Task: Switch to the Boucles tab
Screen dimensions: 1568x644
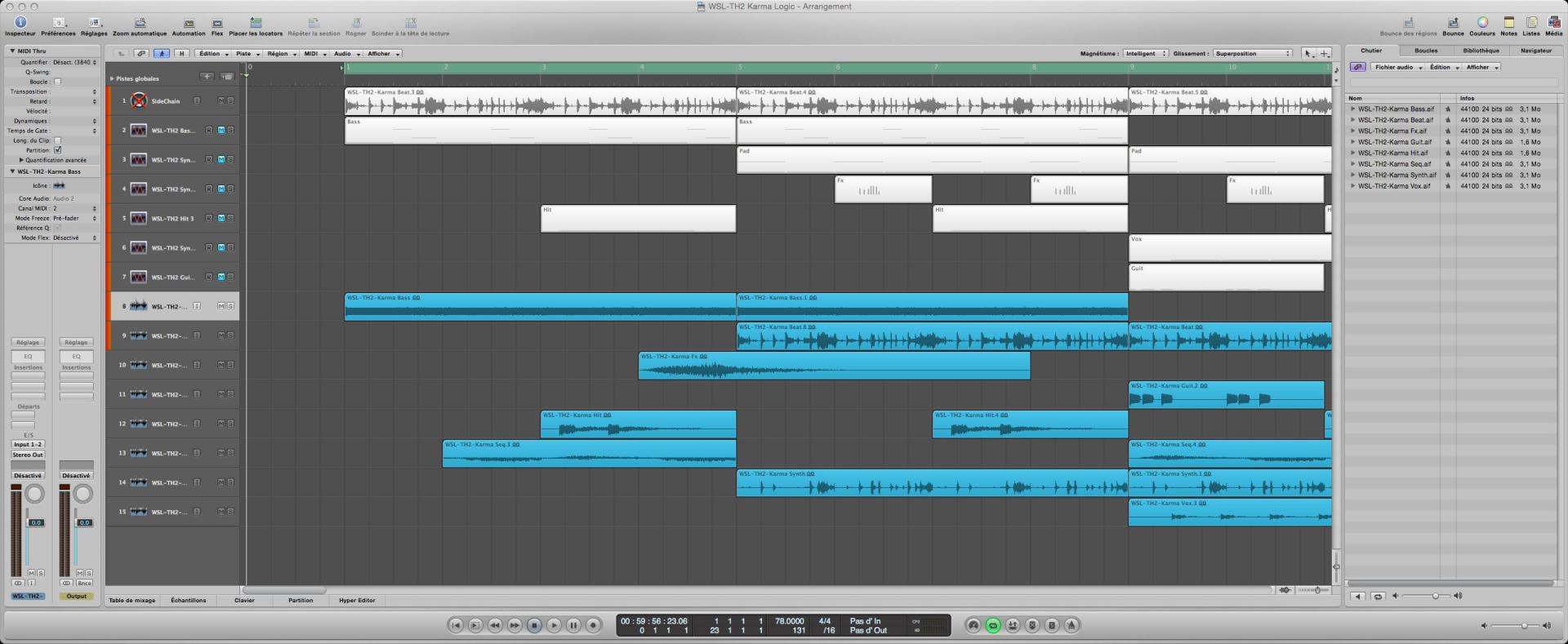Action: point(1426,51)
